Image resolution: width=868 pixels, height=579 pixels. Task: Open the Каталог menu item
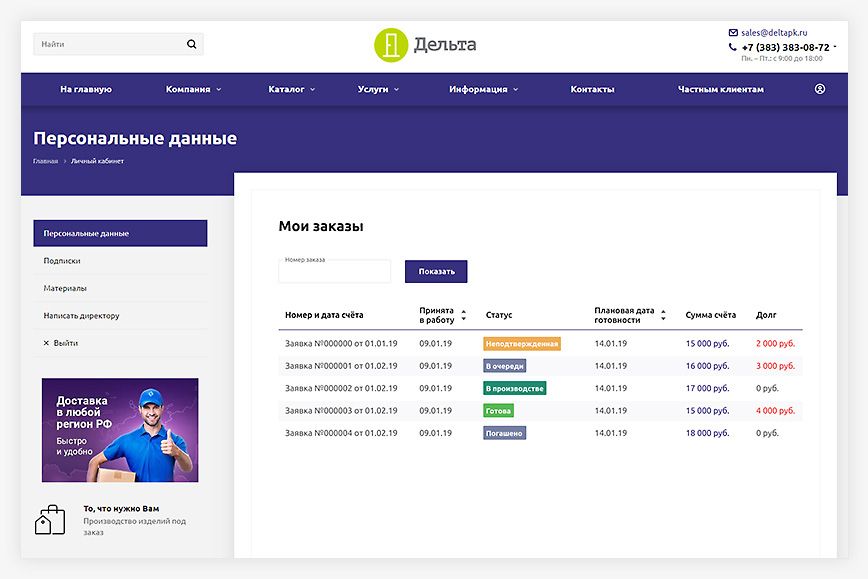coord(286,89)
